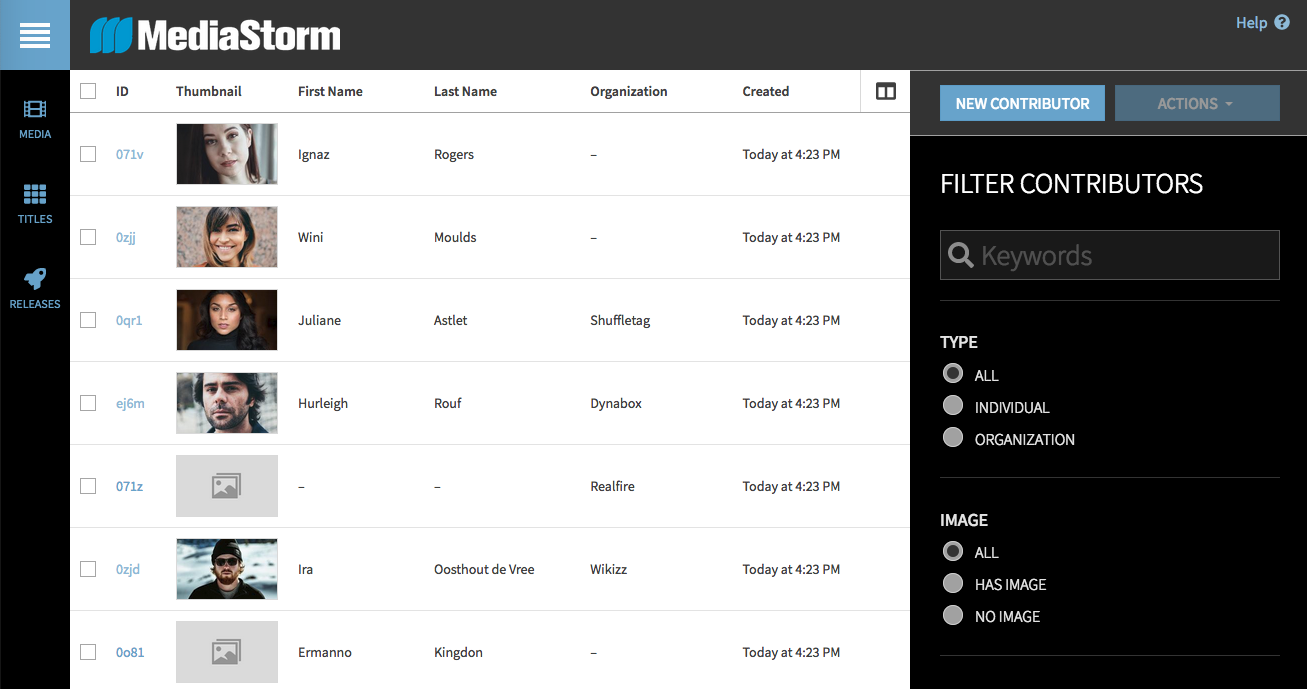Image resolution: width=1307 pixels, height=689 pixels.
Task: Click the Help question mark icon
Action: pyautogui.click(x=1282, y=22)
